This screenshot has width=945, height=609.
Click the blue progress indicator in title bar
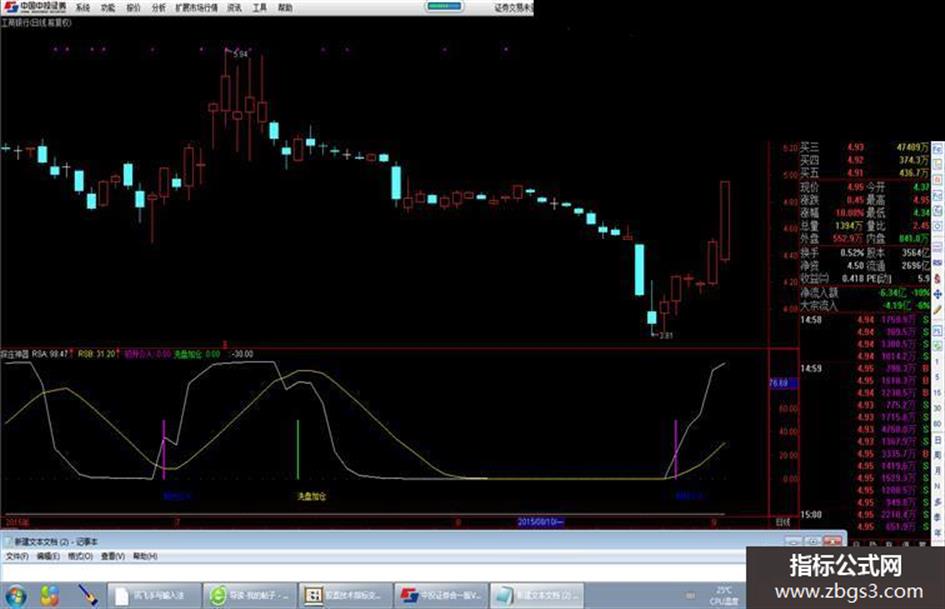445,6
